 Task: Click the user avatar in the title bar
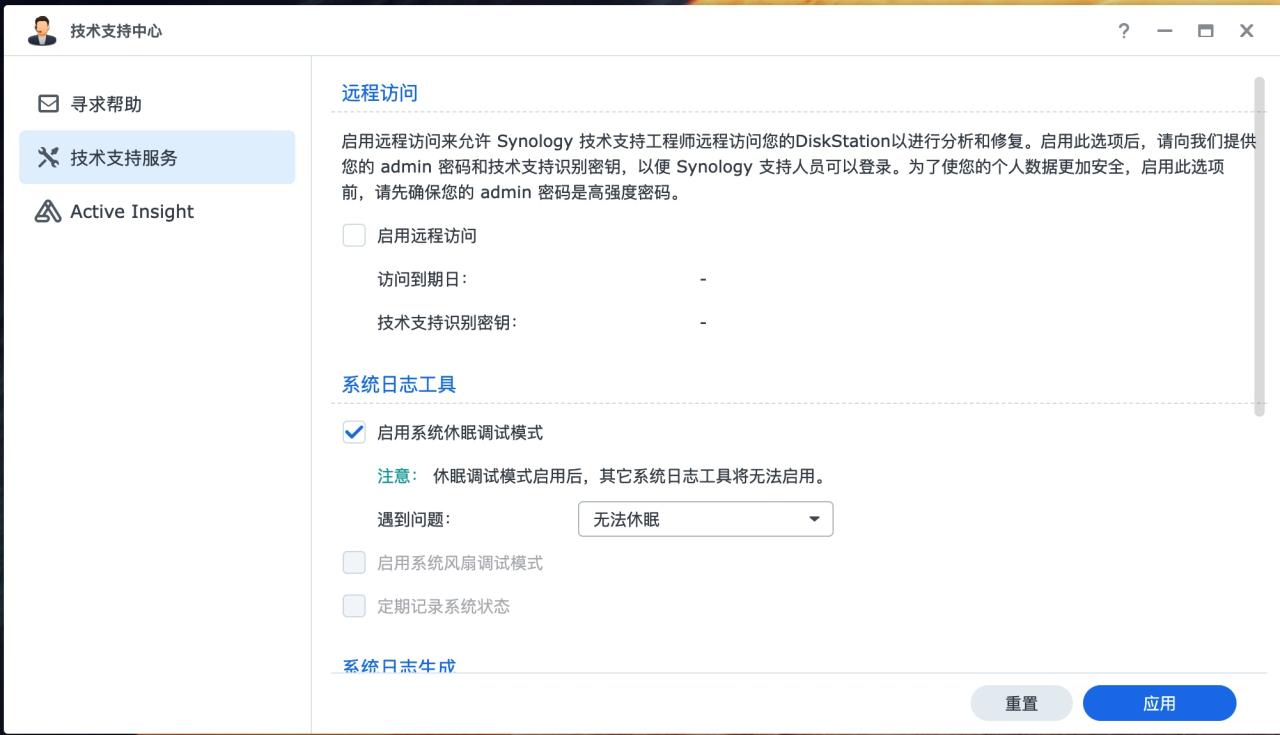point(41,29)
